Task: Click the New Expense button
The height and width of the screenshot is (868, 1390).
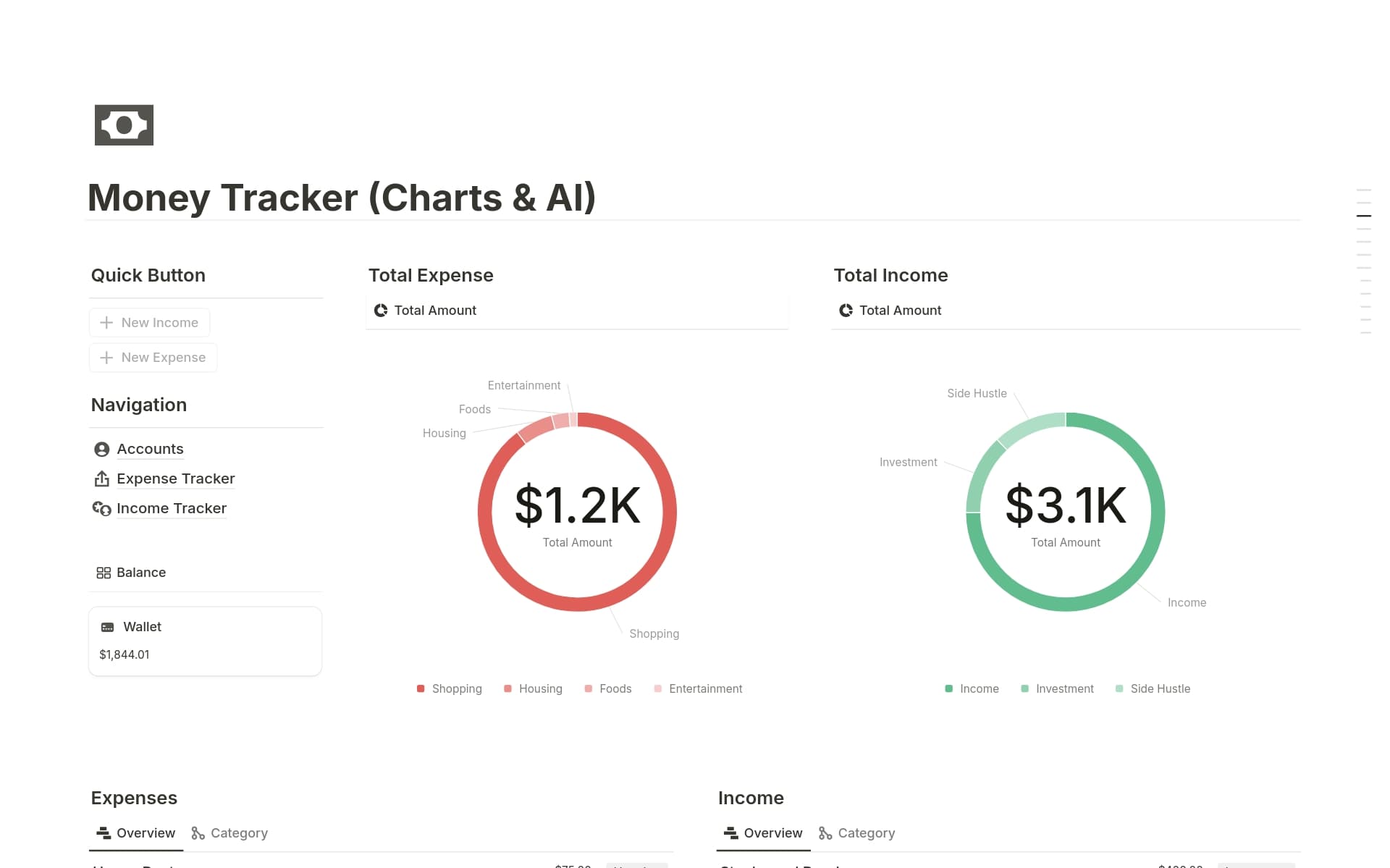Action: (153, 357)
